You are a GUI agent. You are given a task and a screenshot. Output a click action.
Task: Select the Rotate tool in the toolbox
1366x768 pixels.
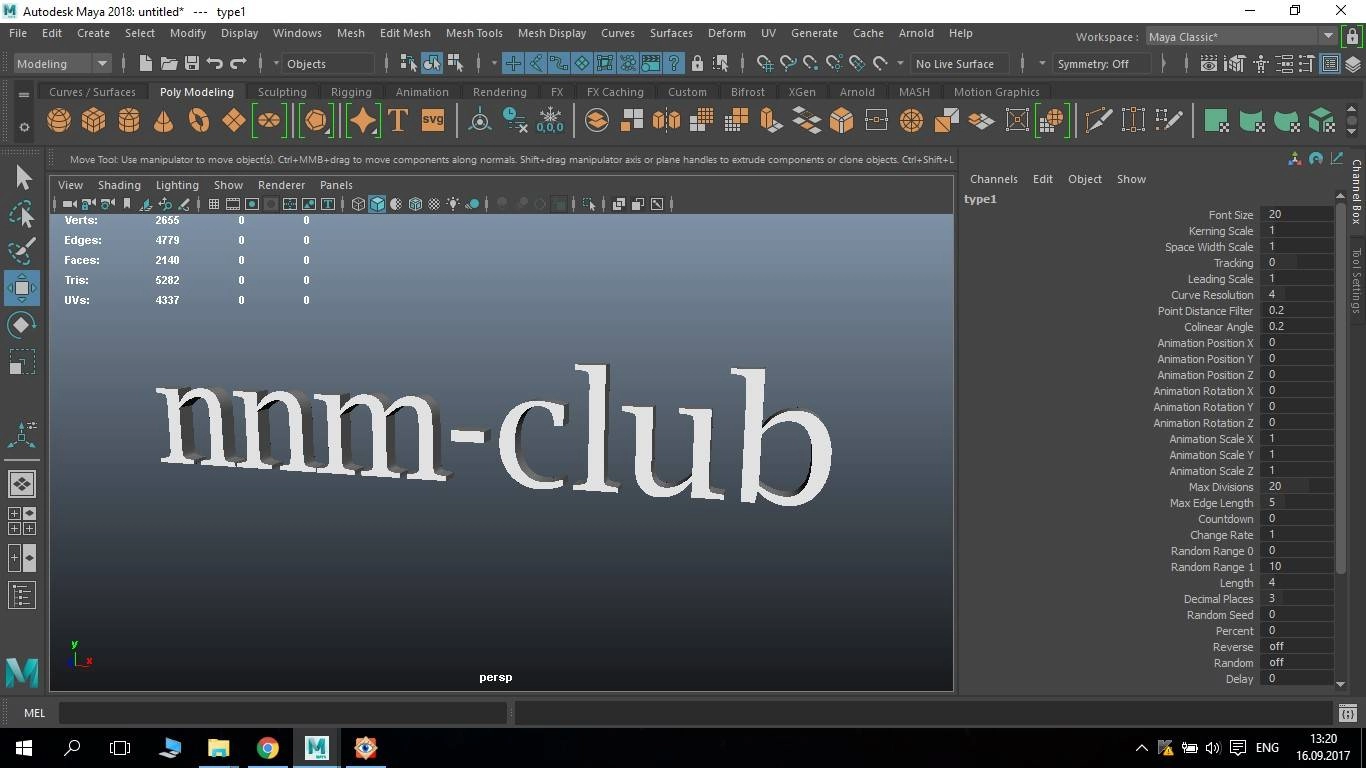(x=22, y=325)
